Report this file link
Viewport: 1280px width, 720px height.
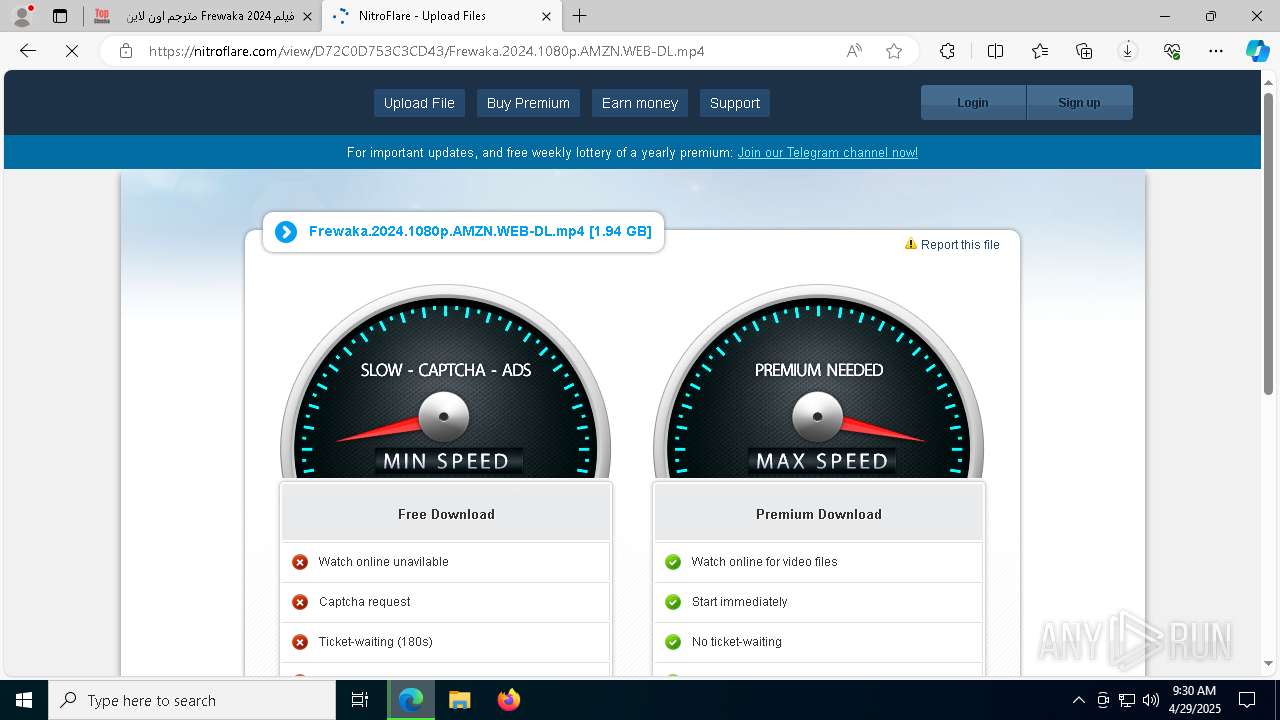[952, 244]
